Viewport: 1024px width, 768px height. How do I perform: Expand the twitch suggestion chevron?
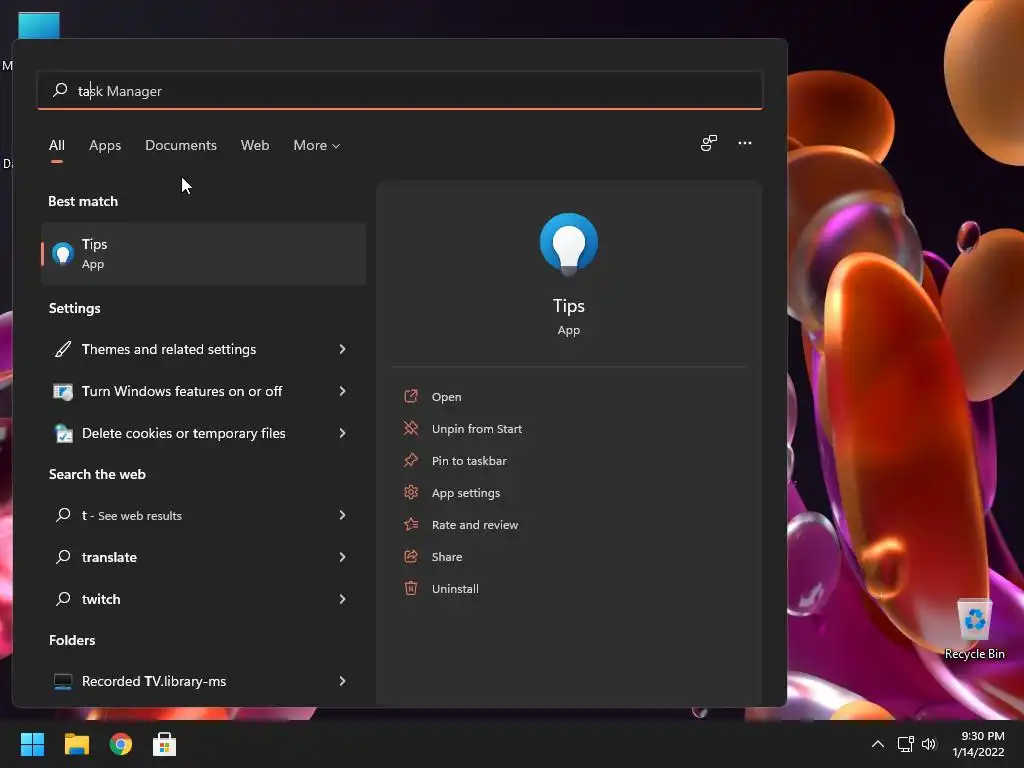click(x=342, y=599)
